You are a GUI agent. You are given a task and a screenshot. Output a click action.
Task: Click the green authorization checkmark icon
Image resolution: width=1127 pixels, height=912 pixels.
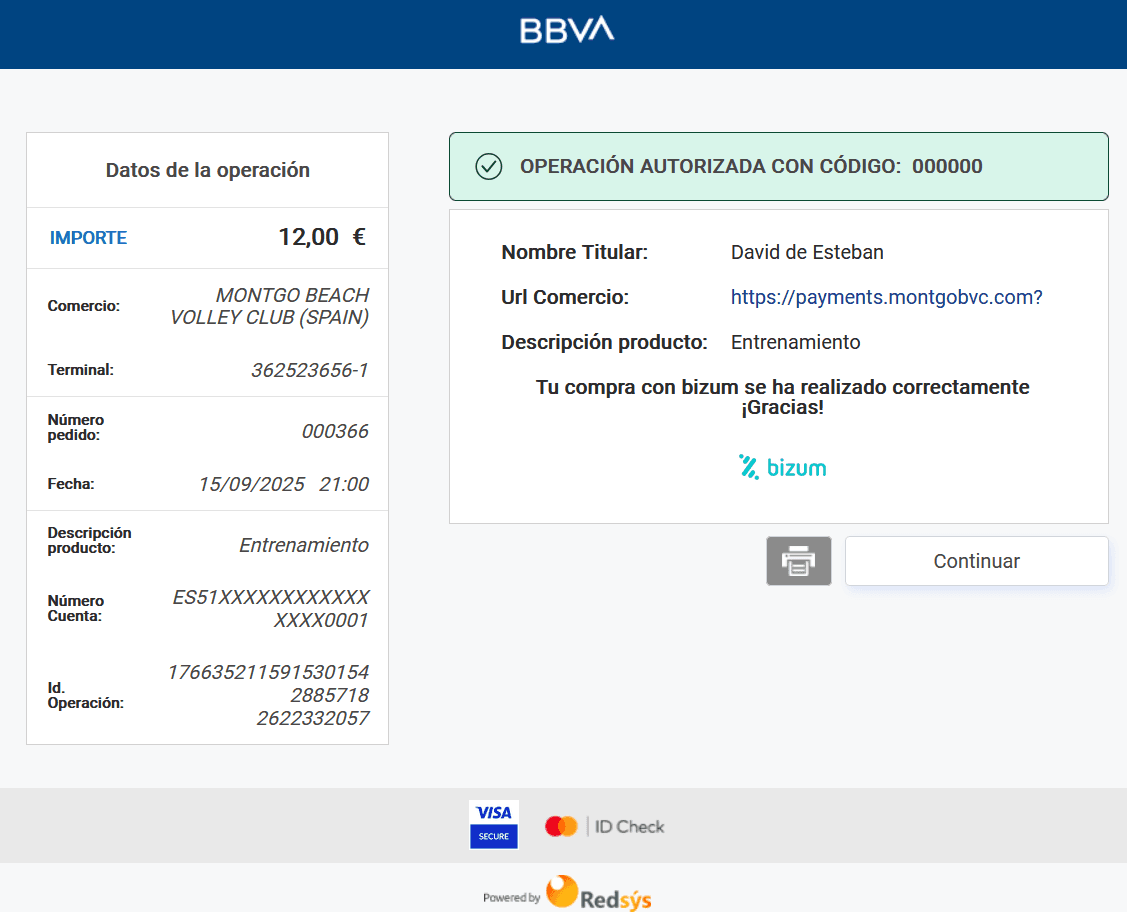tap(488, 166)
